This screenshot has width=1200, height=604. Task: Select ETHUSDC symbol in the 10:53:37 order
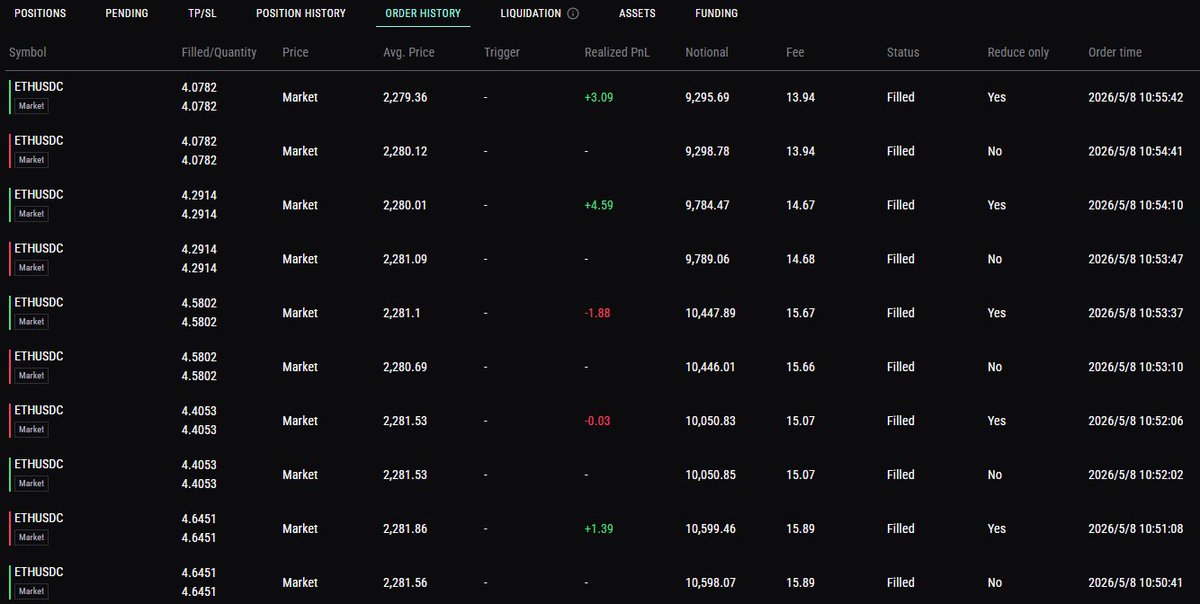pyautogui.click(x=39, y=303)
